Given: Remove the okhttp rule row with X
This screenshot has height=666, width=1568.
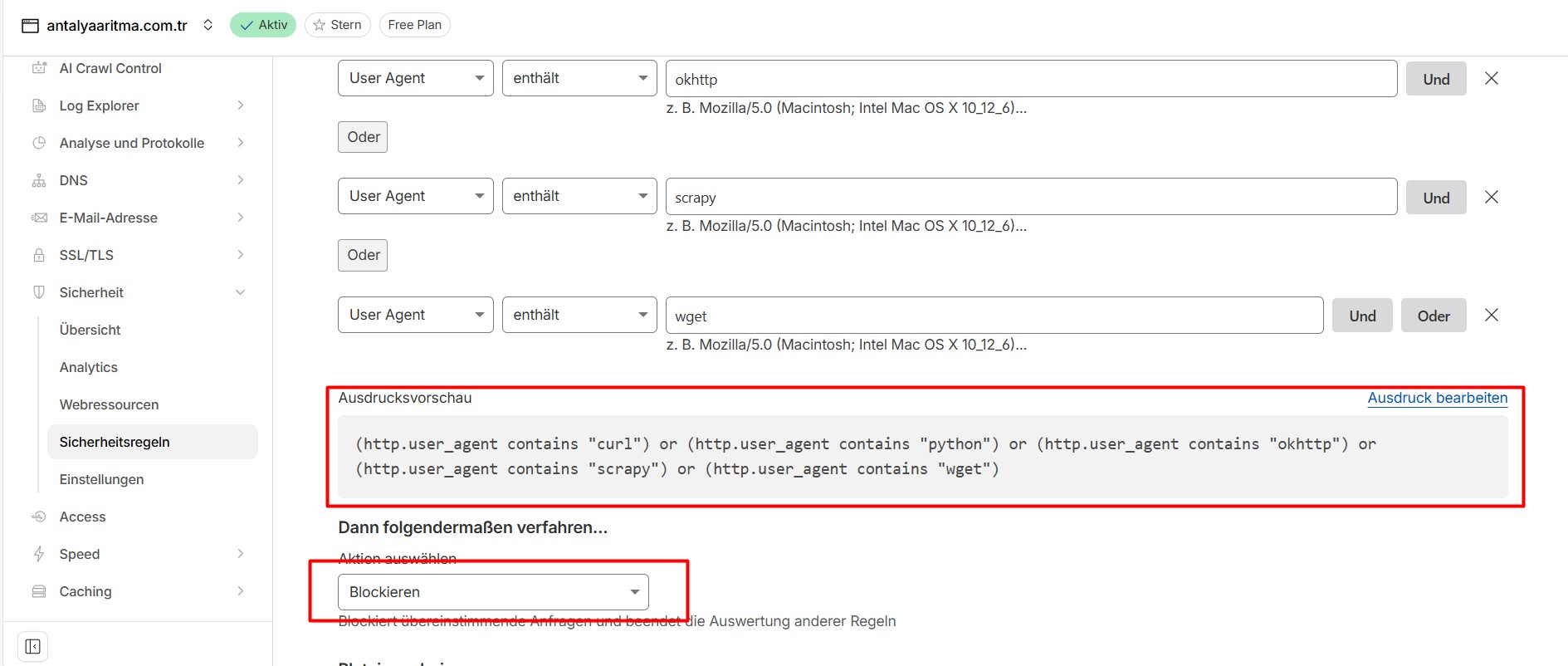Looking at the screenshot, I should coord(1491,79).
